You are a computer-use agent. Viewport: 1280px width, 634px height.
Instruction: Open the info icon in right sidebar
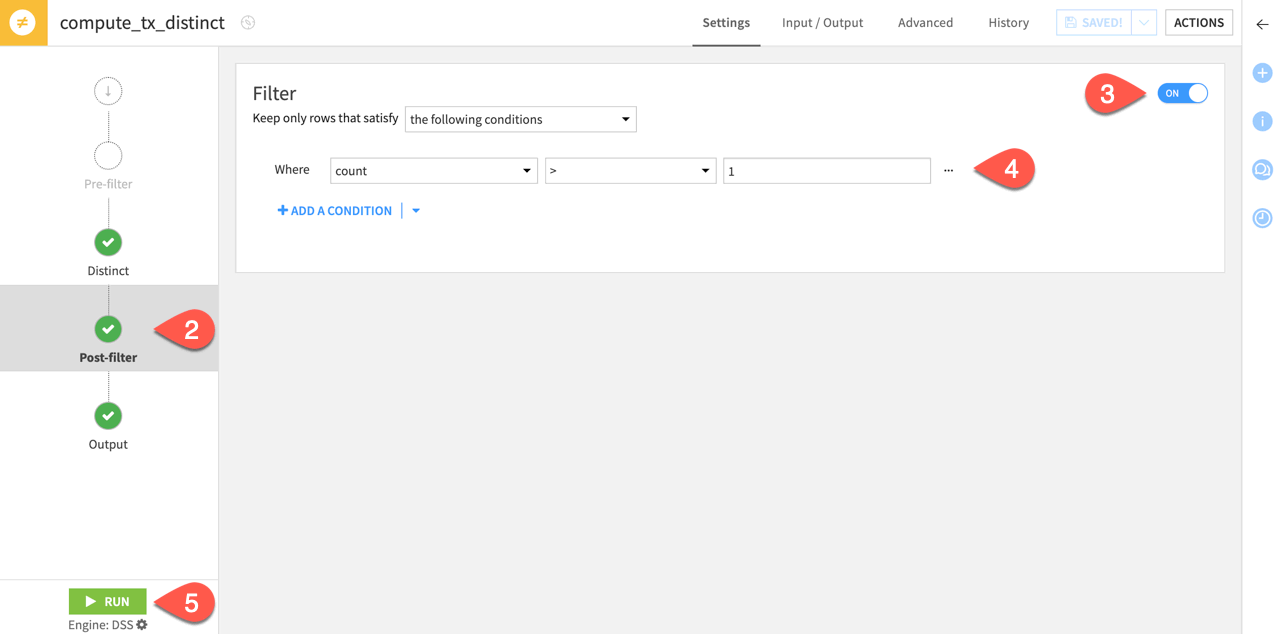point(1262,121)
